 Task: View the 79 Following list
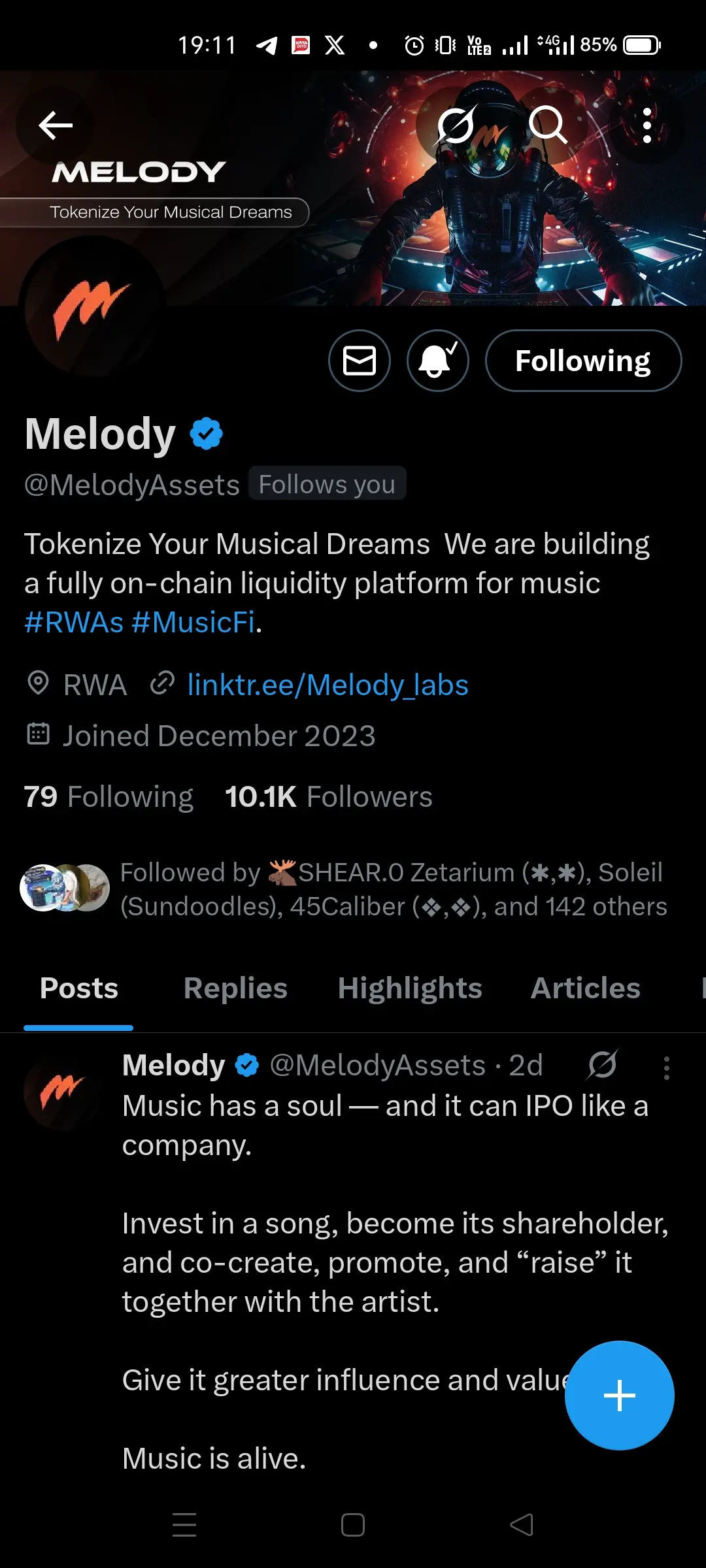pyautogui.click(x=109, y=797)
